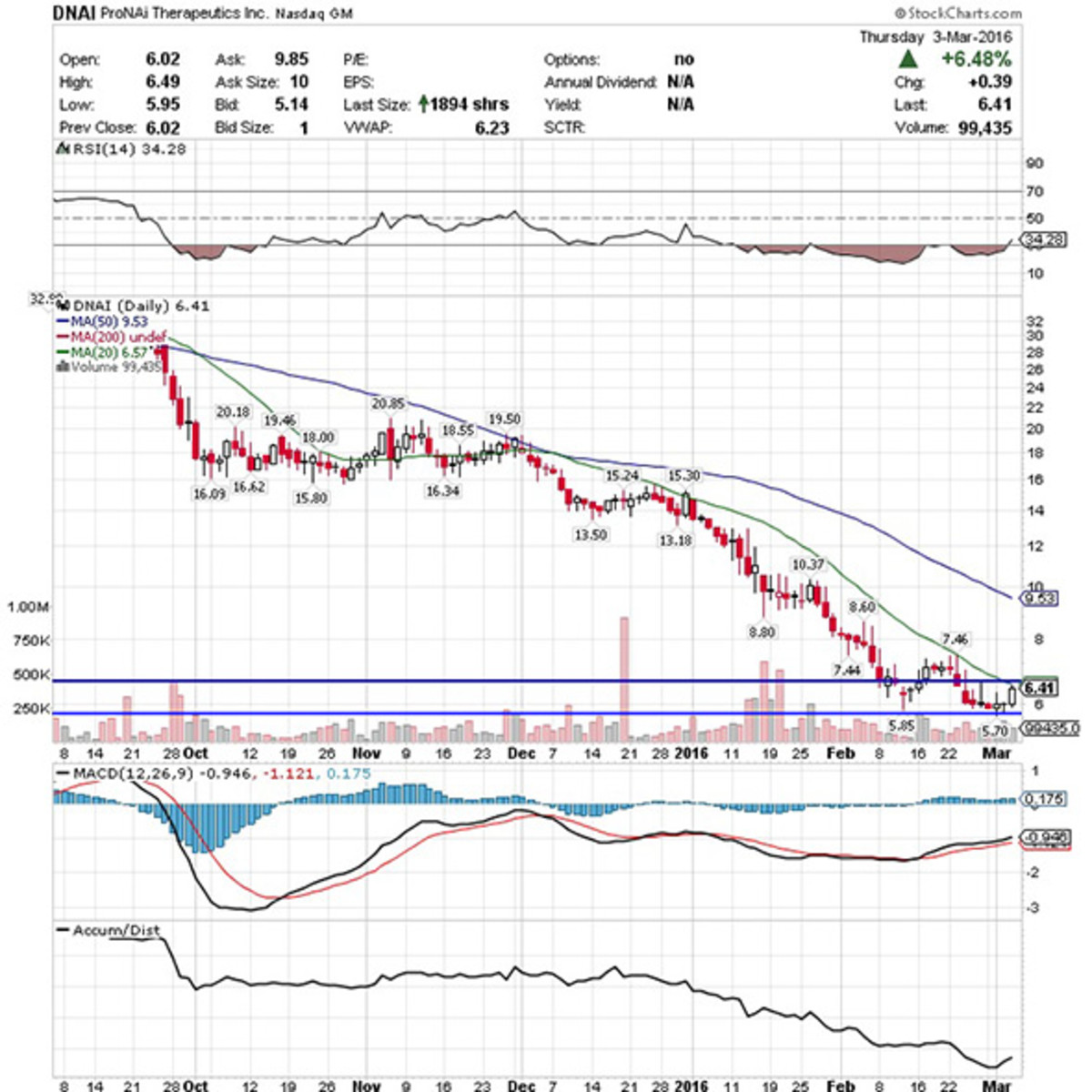Click the tall volume bar near Dec 21
This screenshot has height=1092, width=1092.
624,680
